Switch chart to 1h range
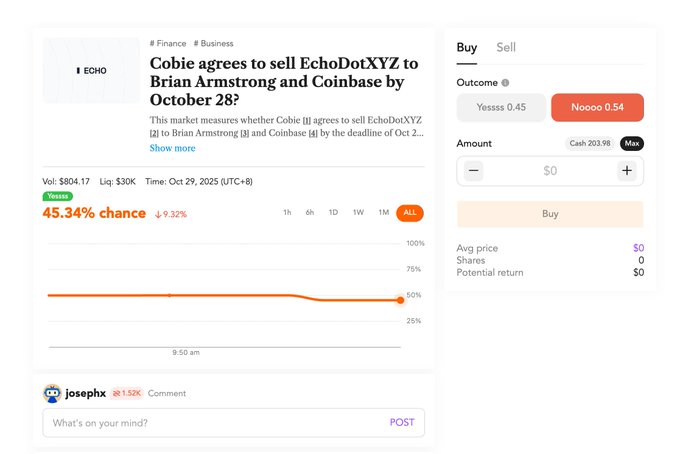This screenshot has height=454, width=680. tap(287, 213)
